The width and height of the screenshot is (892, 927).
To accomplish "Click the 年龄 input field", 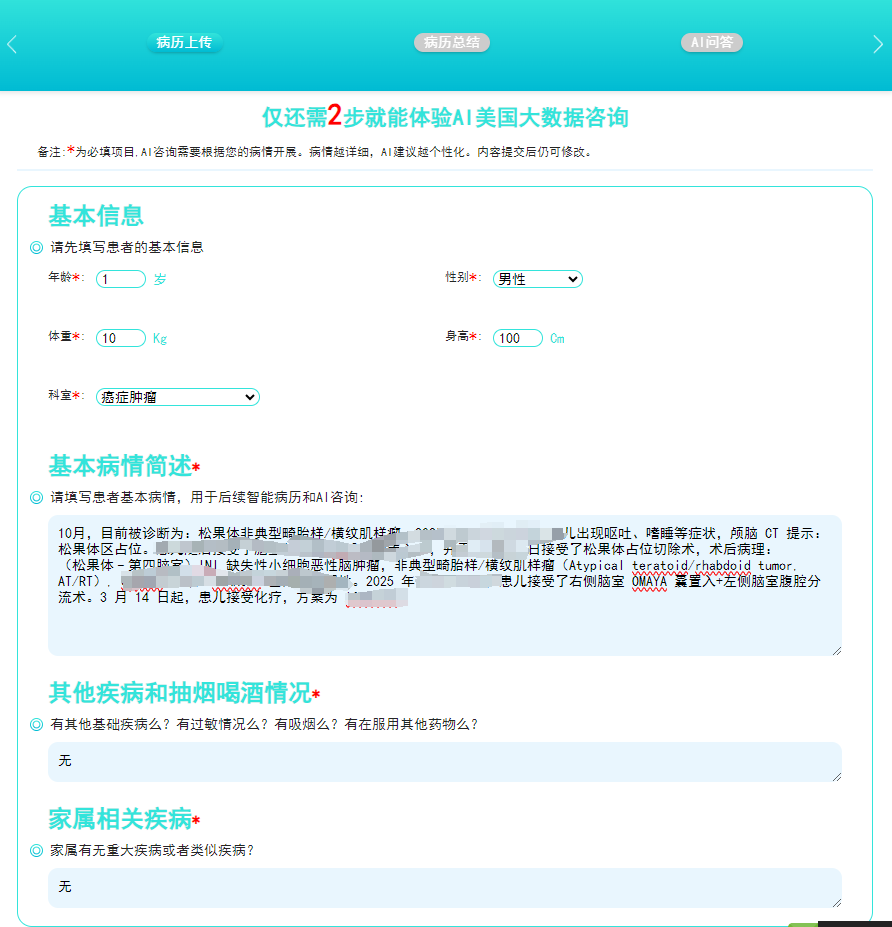I will [x=121, y=279].
